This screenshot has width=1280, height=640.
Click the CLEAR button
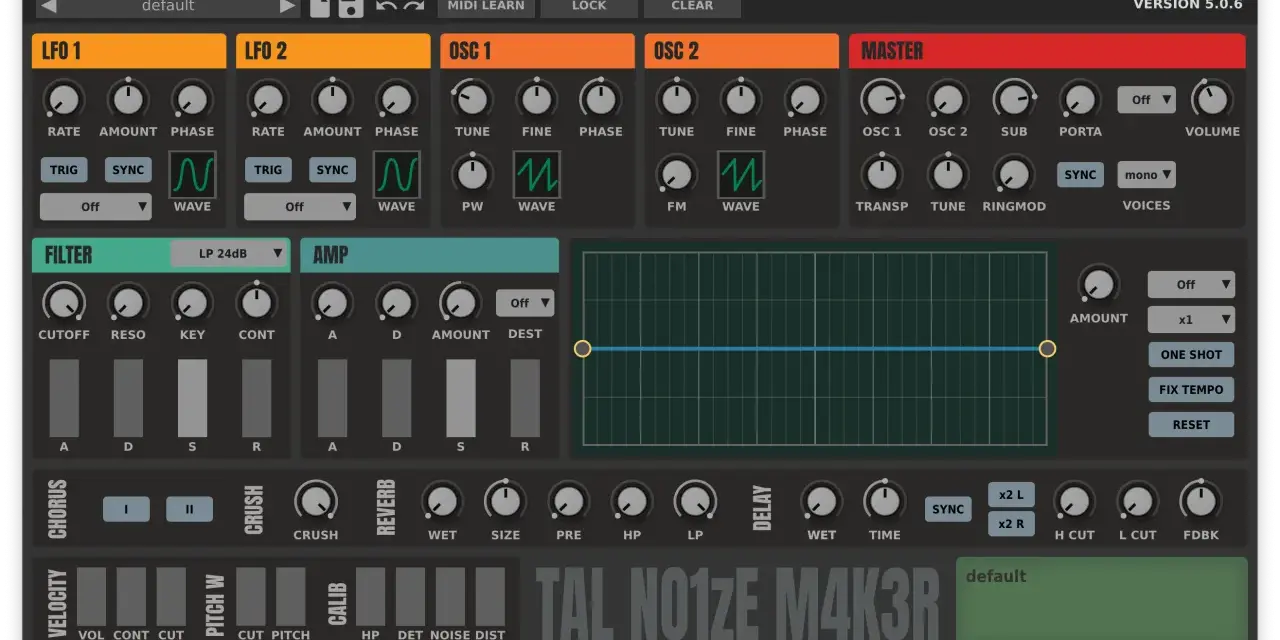point(692,7)
